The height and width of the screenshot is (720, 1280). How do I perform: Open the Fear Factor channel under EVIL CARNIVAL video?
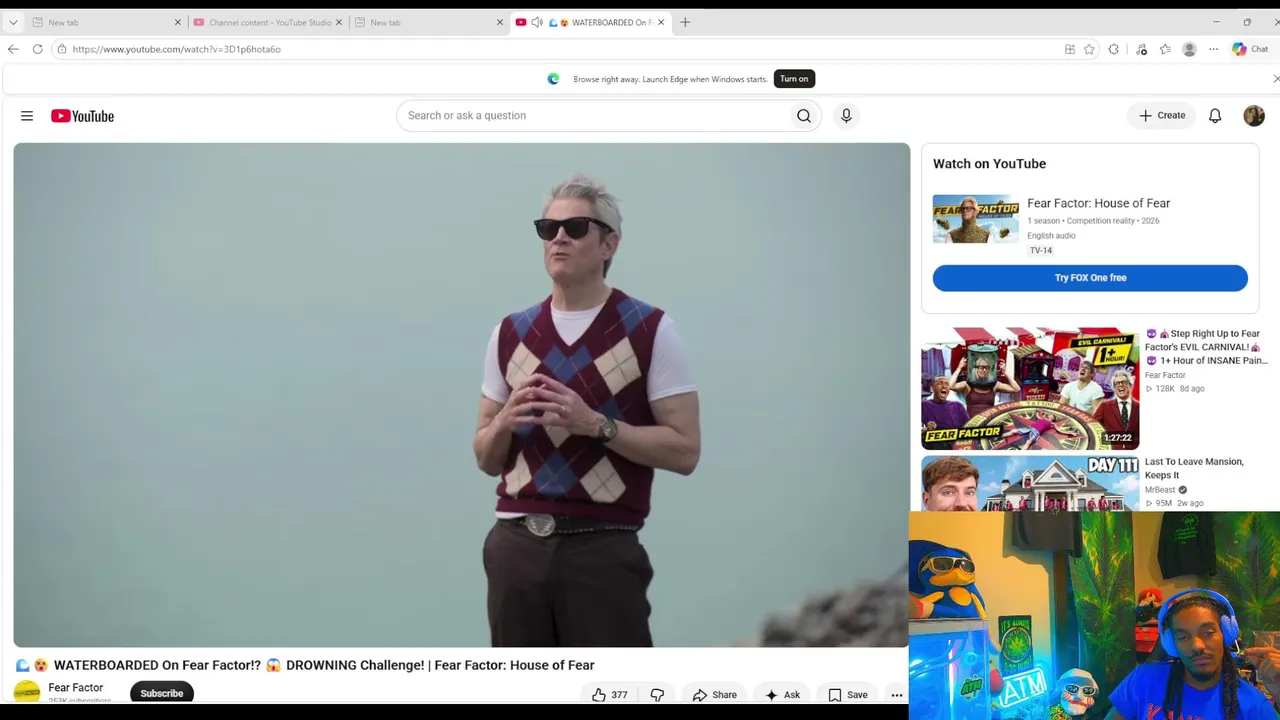coord(1165,375)
